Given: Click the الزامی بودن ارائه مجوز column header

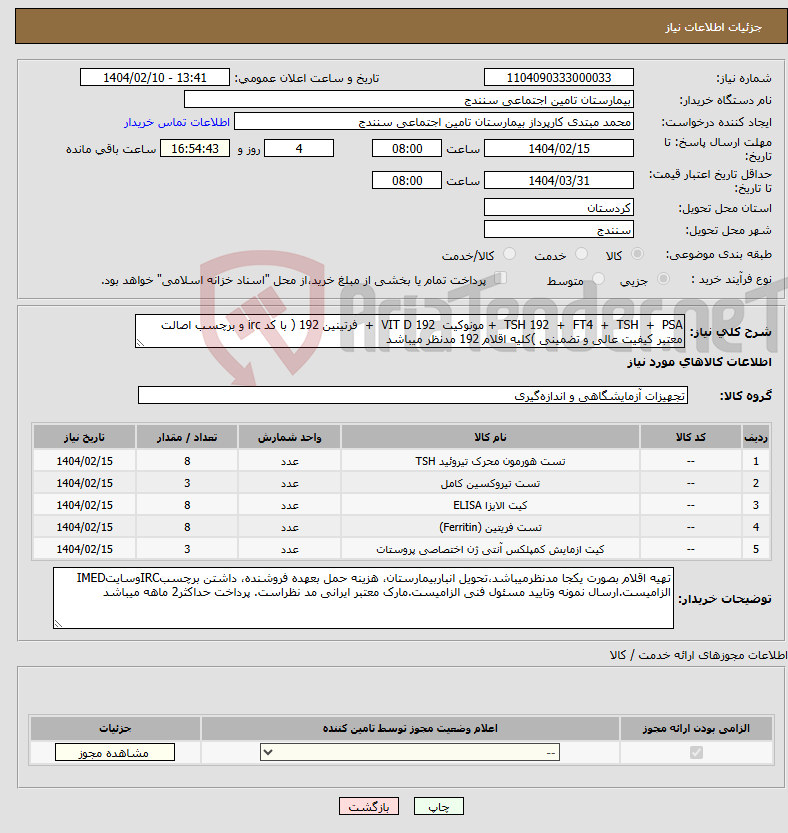Looking at the screenshot, I should tap(696, 728).
